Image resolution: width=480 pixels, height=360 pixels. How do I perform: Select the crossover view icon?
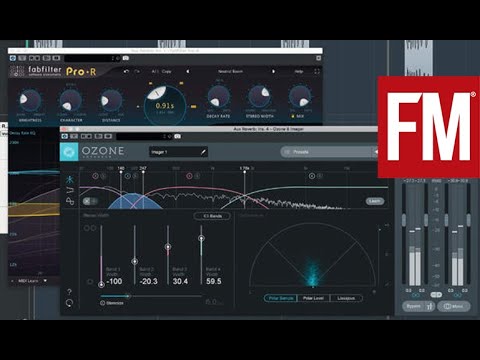70,190
